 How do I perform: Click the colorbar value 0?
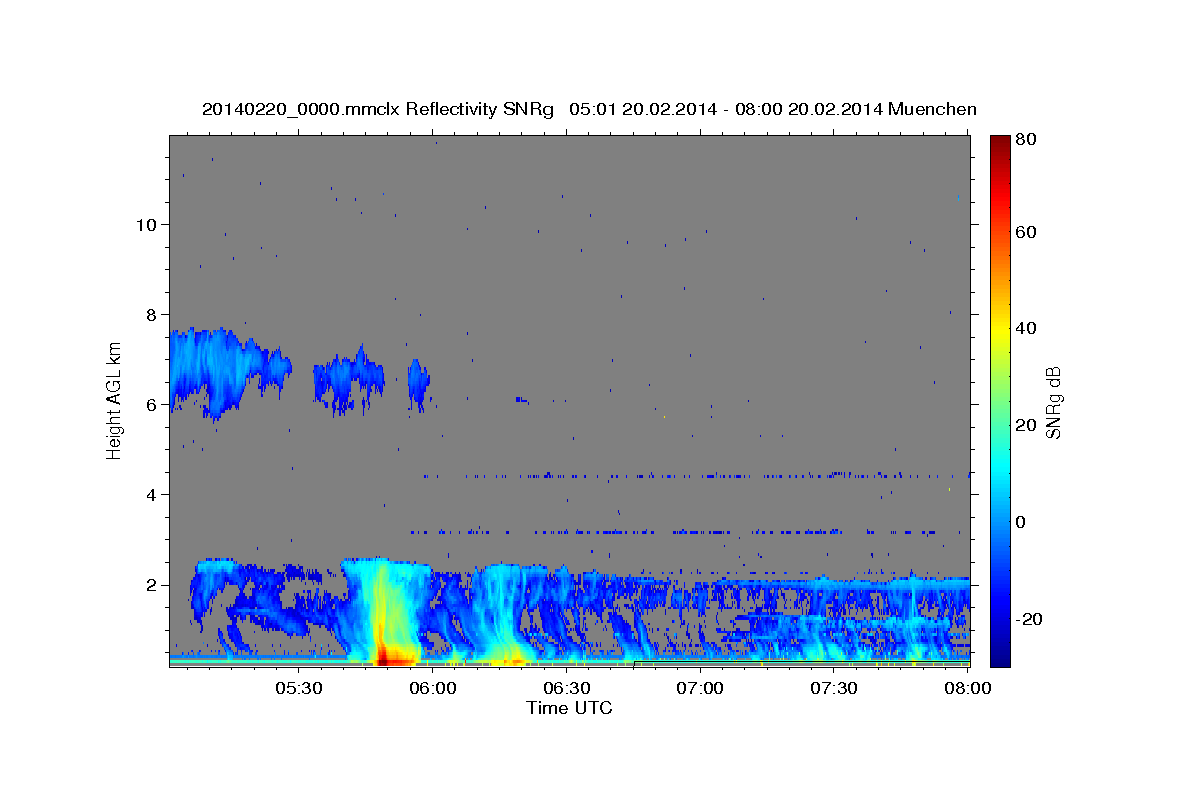pos(1020,522)
